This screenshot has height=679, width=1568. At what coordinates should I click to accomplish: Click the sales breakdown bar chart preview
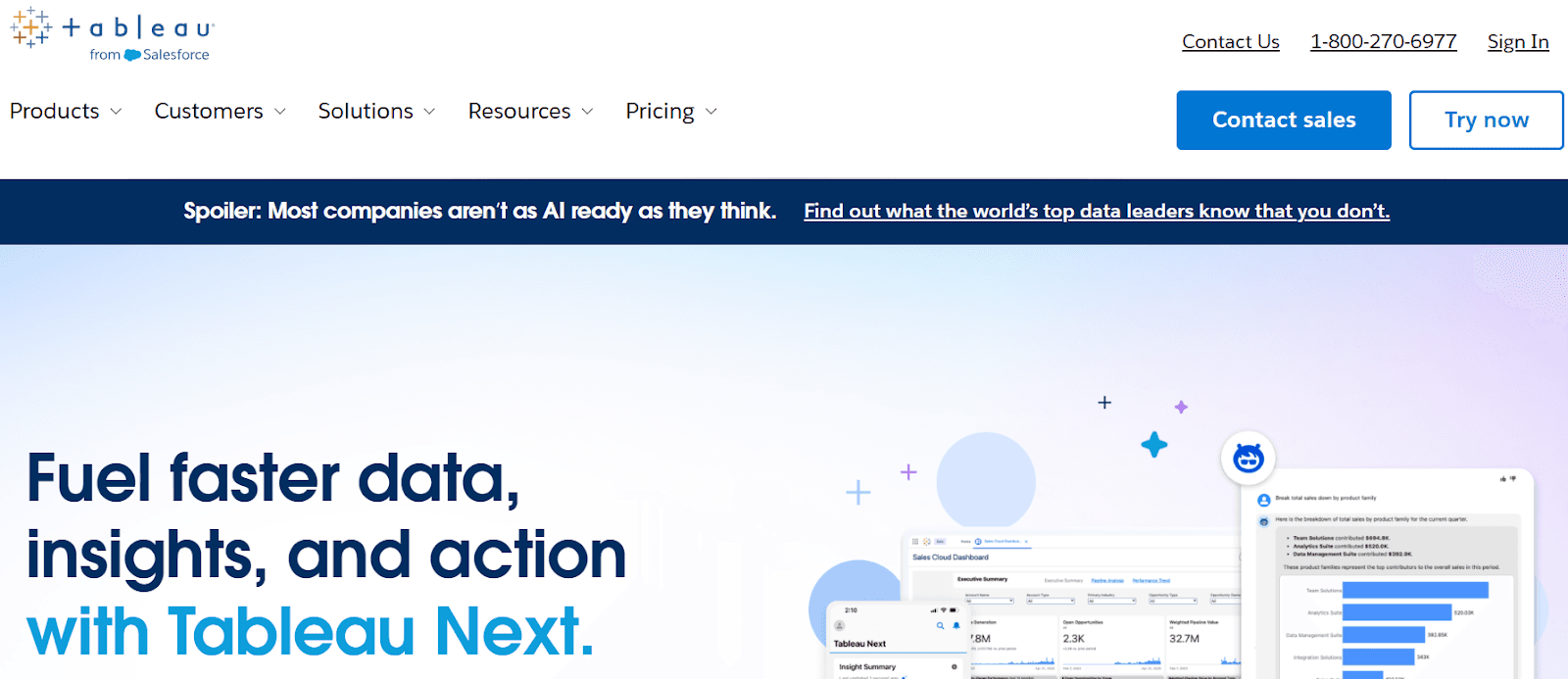tap(1396, 627)
